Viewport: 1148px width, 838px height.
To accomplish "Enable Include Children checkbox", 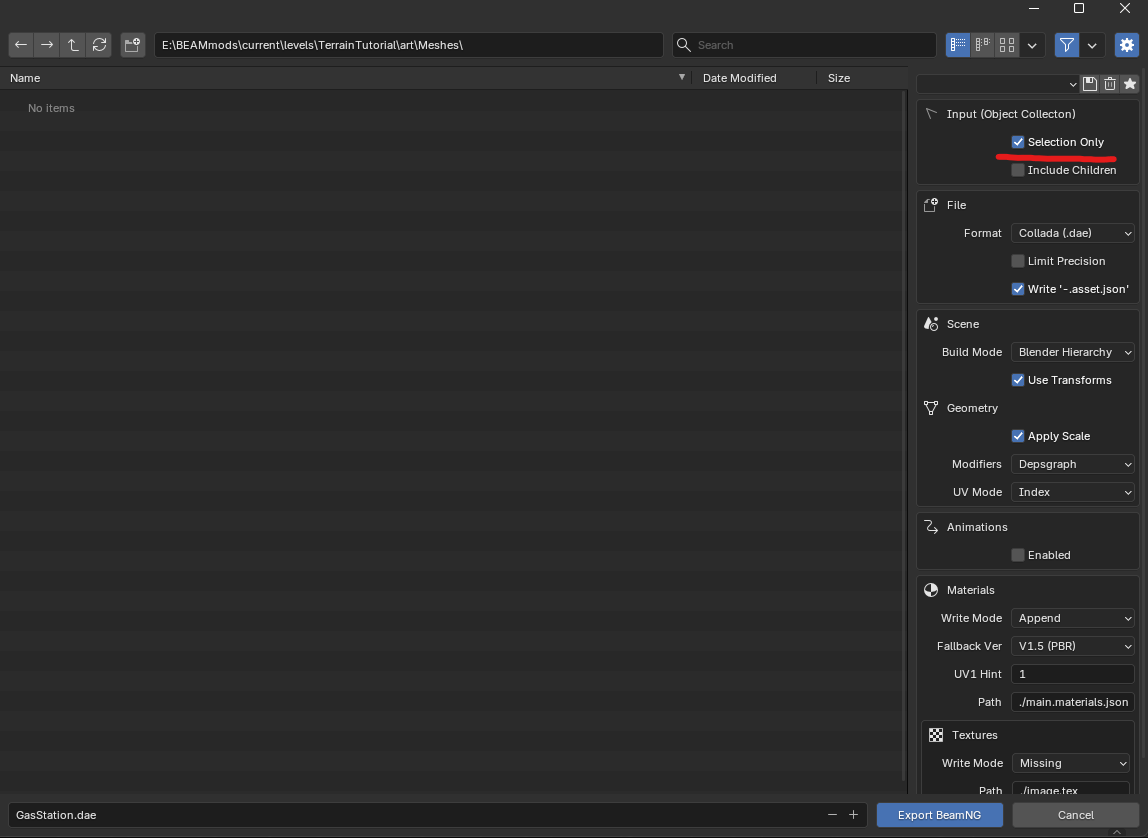I will pos(1018,170).
